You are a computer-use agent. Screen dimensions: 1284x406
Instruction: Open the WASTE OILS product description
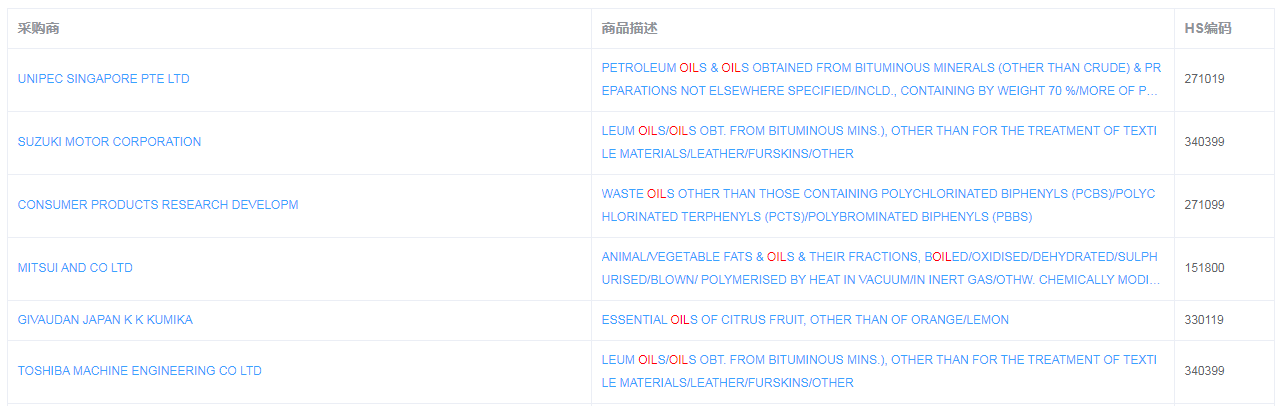(x=878, y=205)
